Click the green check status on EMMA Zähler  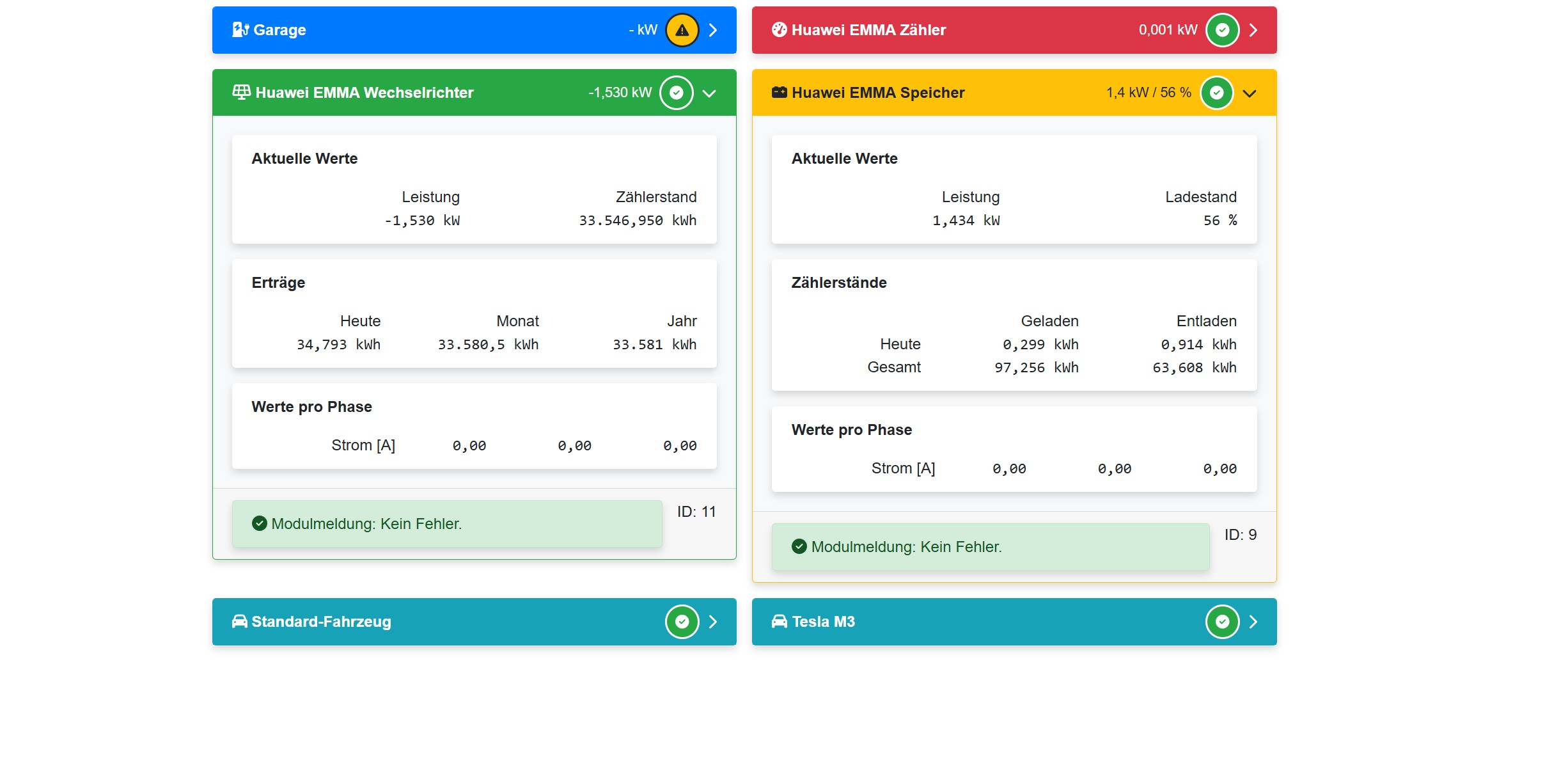[x=1222, y=30]
